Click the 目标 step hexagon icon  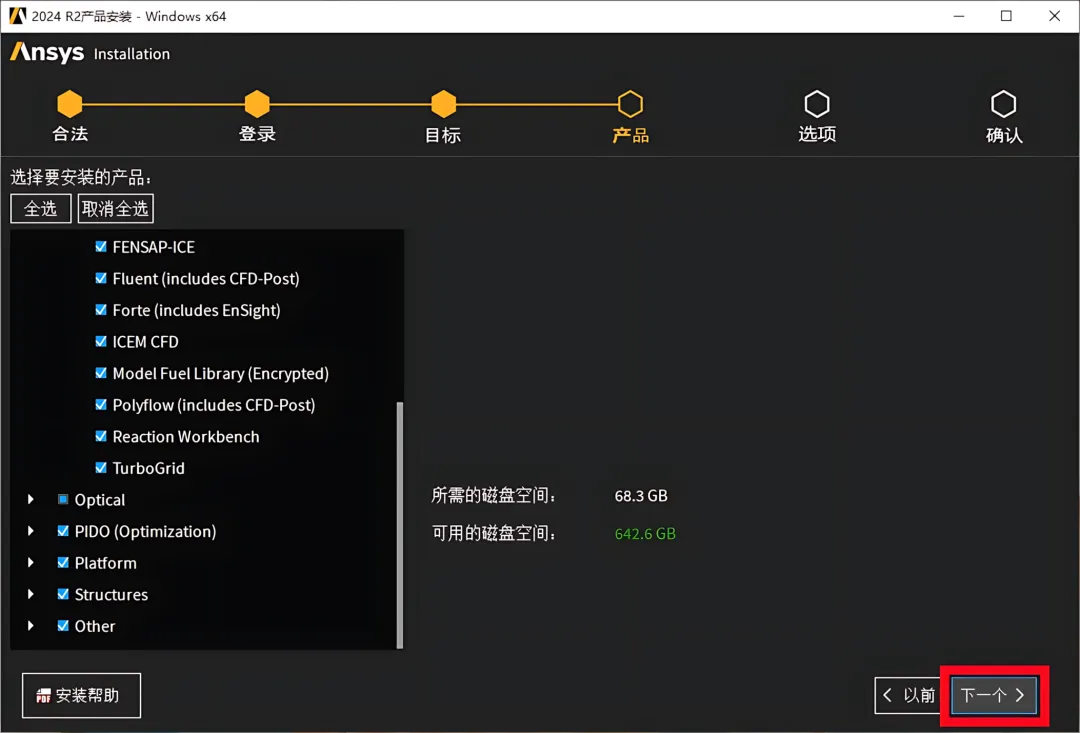pyautogui.click(x=444, y=104)
